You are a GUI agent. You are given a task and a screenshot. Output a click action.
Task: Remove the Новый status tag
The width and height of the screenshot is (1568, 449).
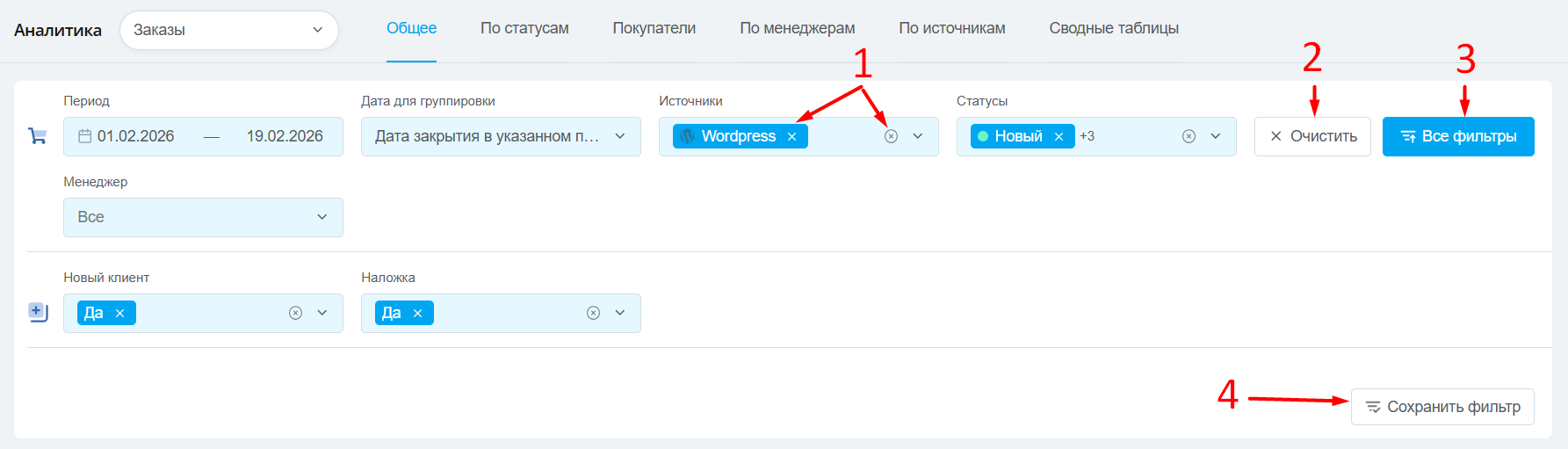pyautogui.click(x=1059, y=137)
